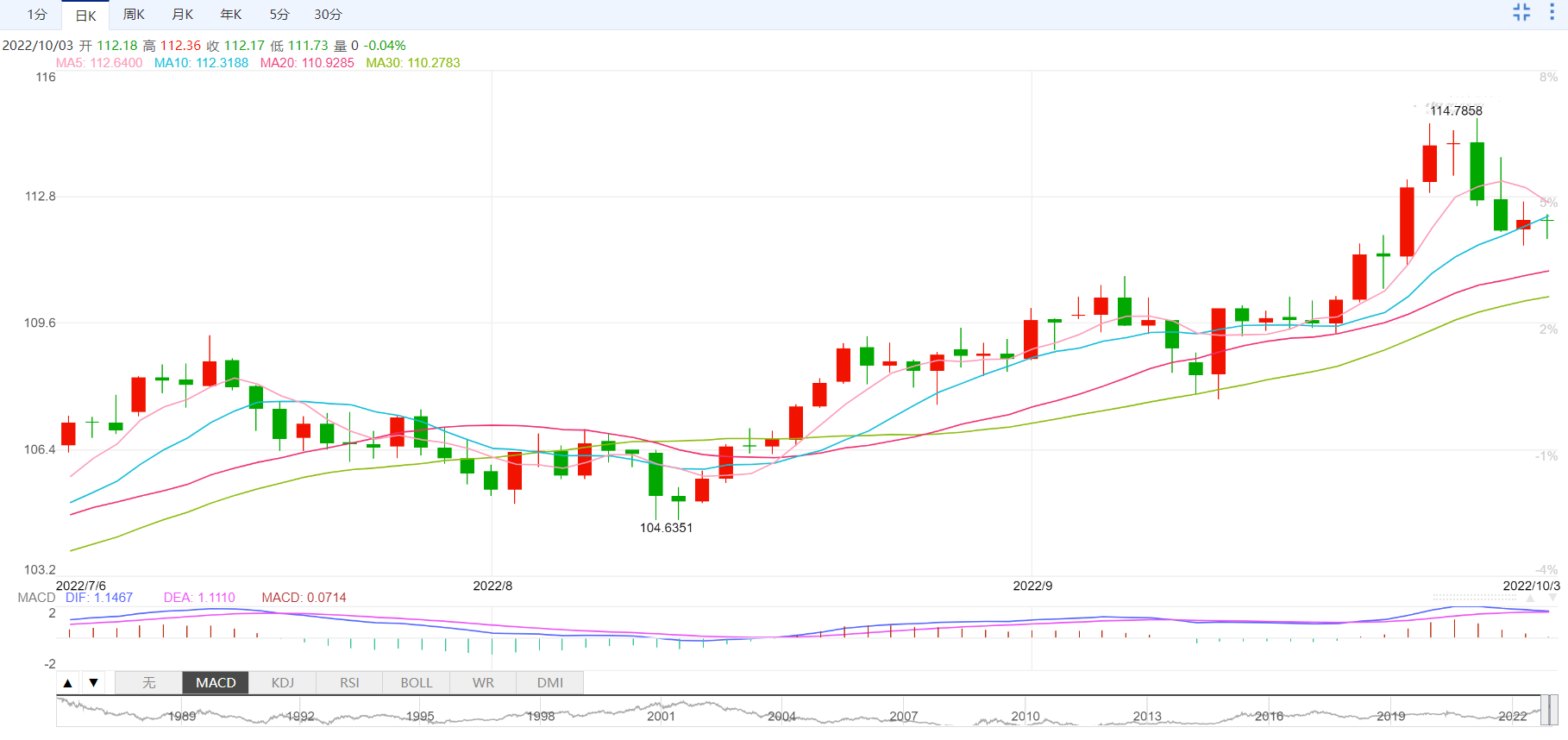Enable the DMI indicator option

pos(550,683)
